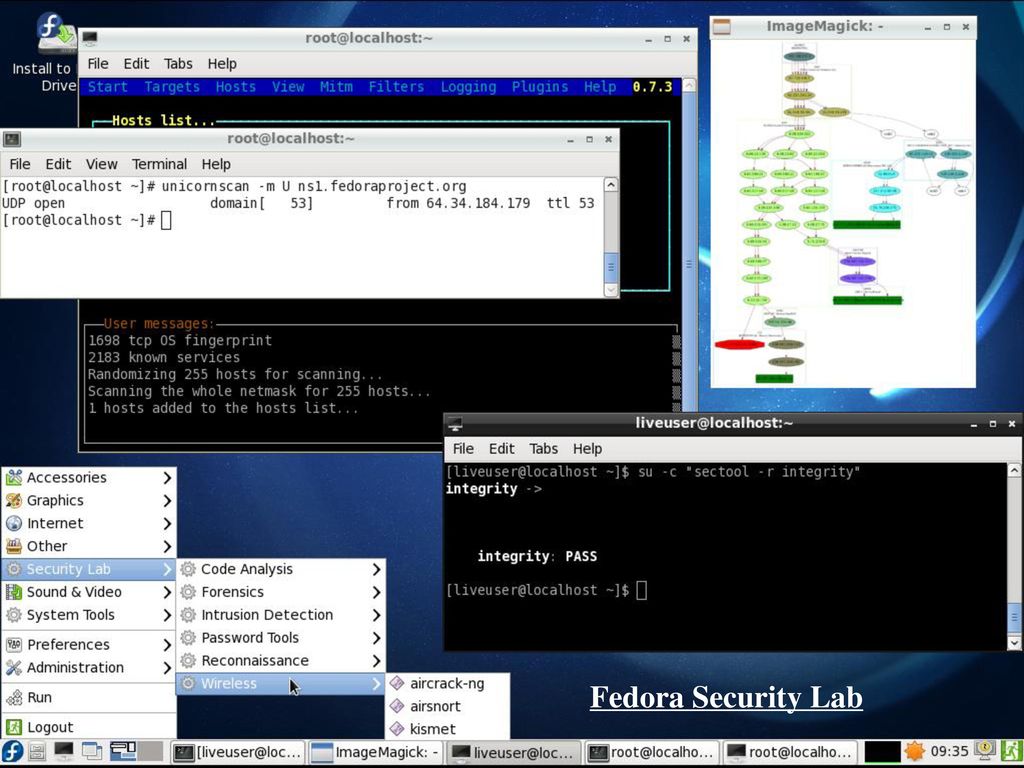Screen dimensions: 1024x768
Task: Click the kismet icon in the Wireless submenu
Action: coord(396,729)
